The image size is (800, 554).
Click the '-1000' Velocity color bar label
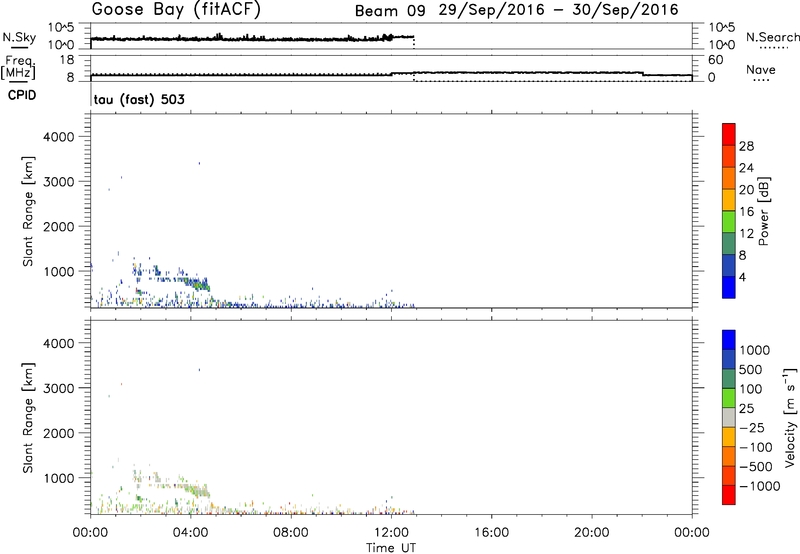point(760,486)
